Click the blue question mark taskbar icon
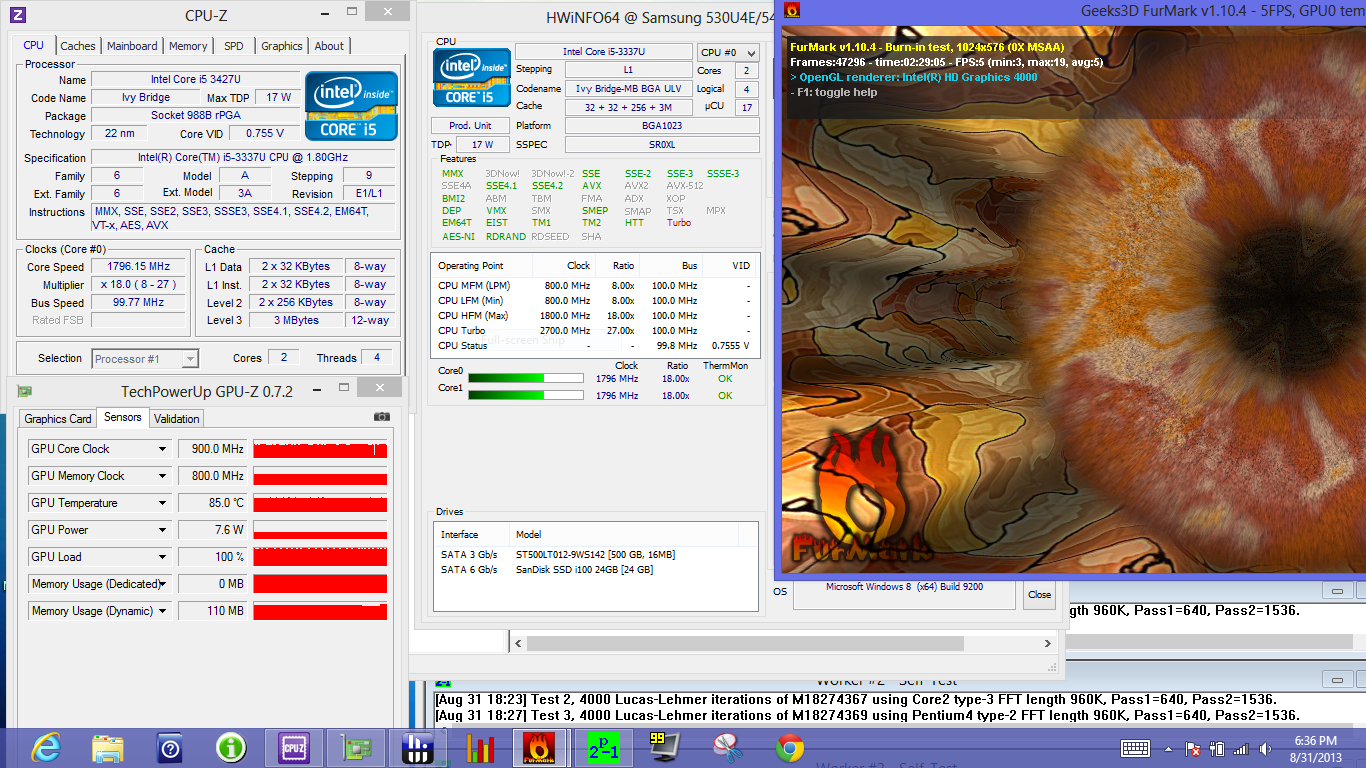This screenshot has height=768, width=1366. point(170,747)
